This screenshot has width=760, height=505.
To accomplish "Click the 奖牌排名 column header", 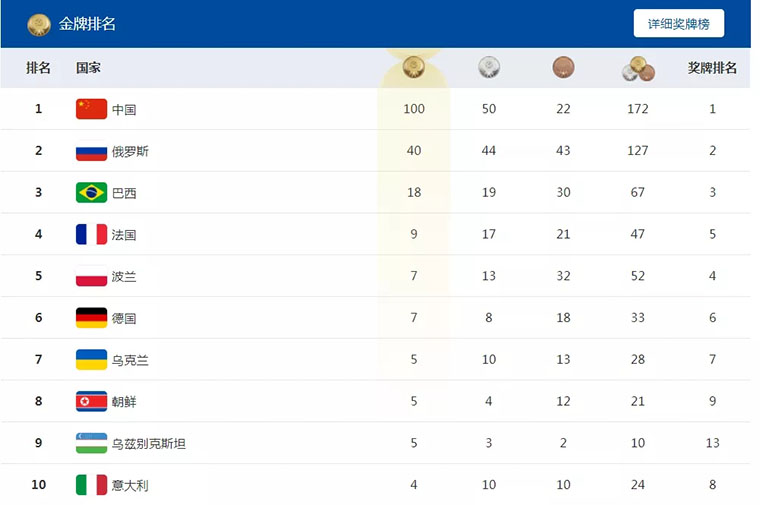I will (712, 68).
